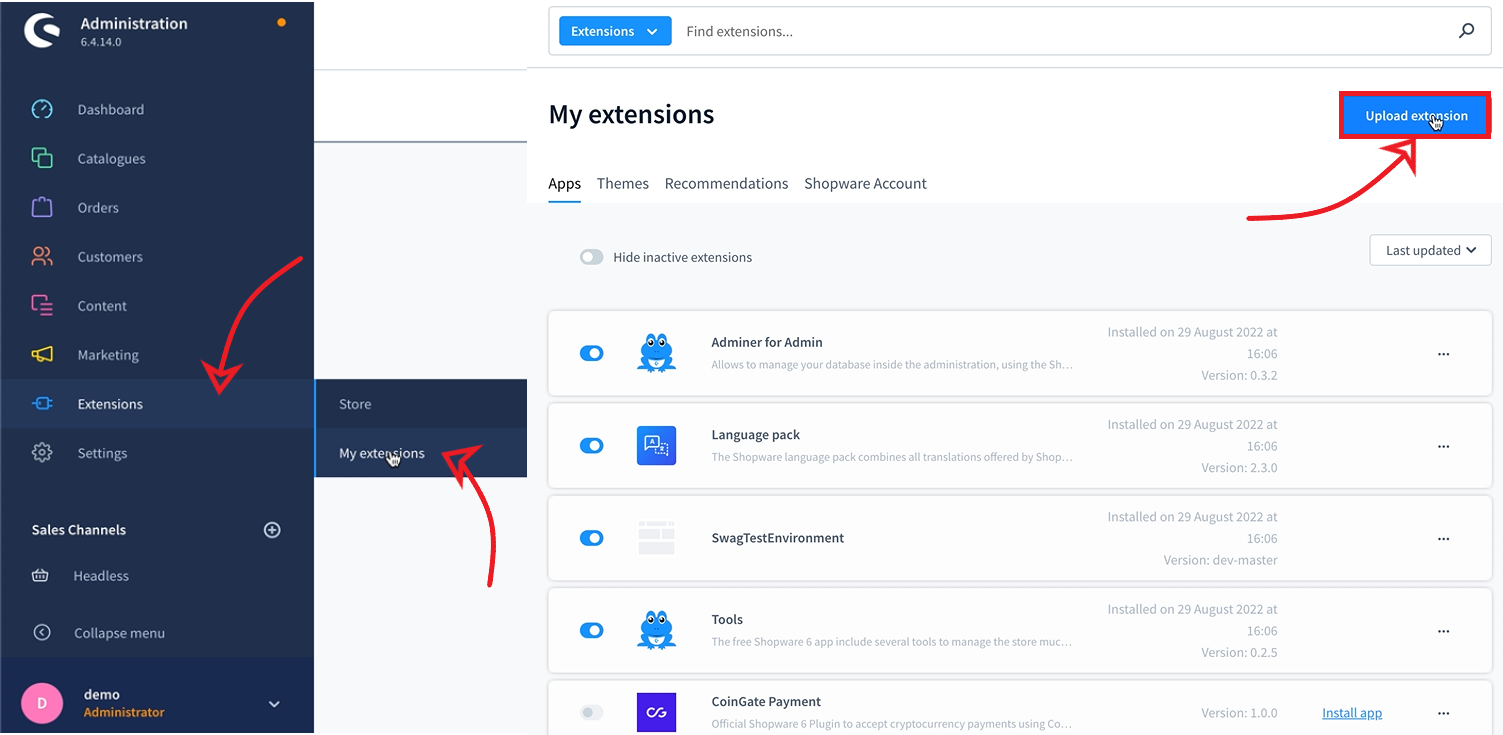This screenshot has height=735, width=1503.
Task: Click the Content layout icon
Action: click(42, 305)
